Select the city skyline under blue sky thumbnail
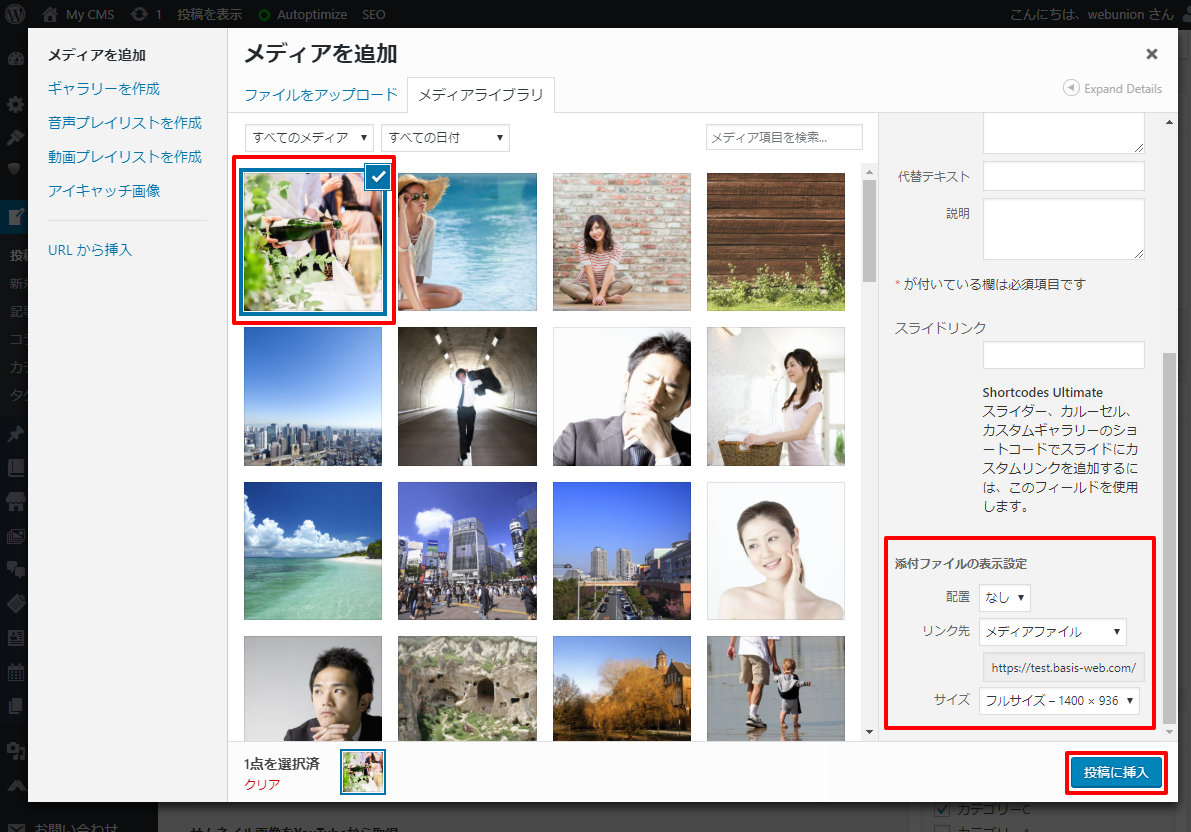1191x832 pixels. click(x=313, y=396)
